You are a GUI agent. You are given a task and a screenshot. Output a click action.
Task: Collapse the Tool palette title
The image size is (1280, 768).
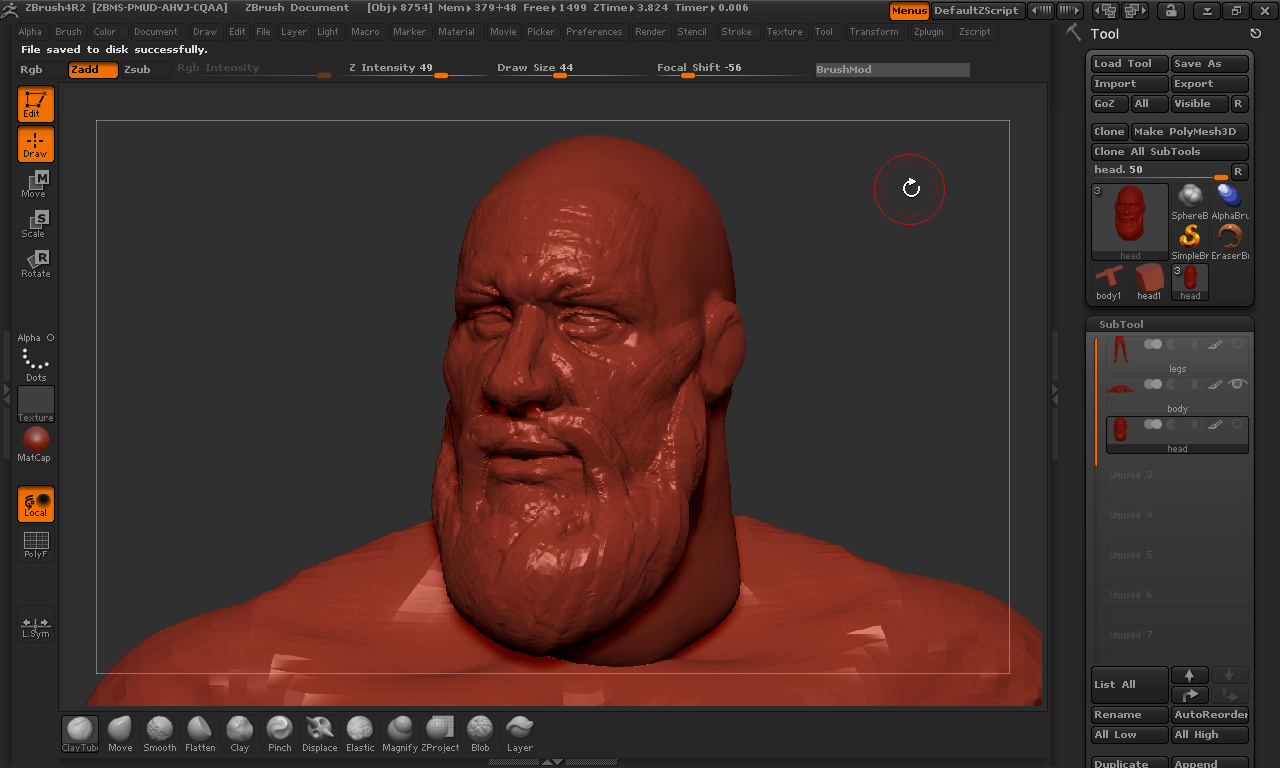click(x=1105, y=34)
